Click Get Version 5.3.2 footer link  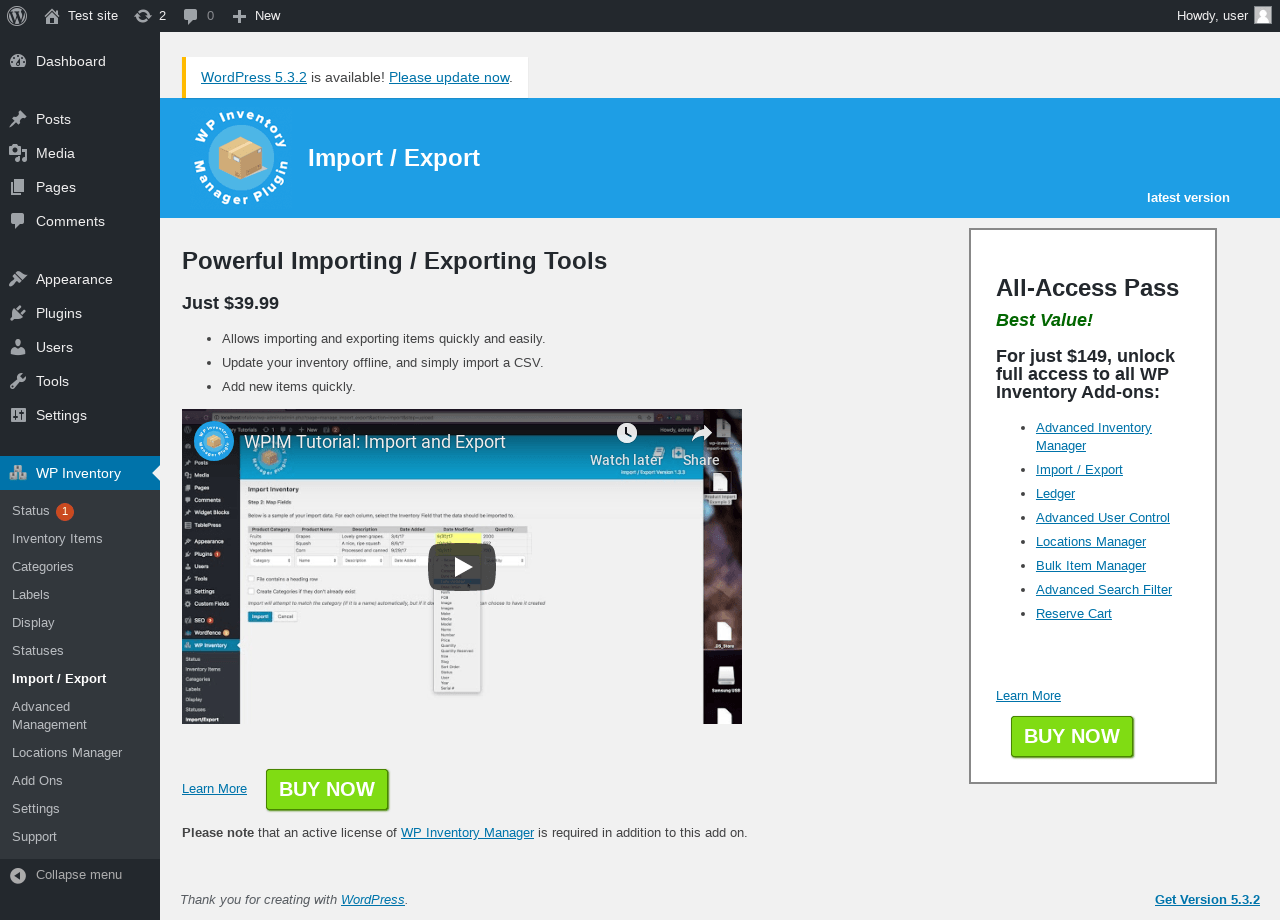[1207, 900]
